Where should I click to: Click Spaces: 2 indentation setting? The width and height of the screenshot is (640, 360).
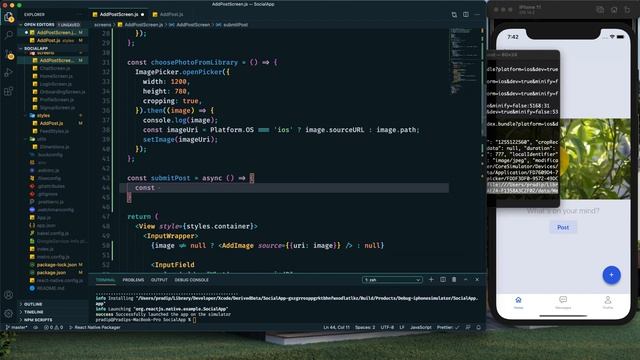click(365, 327)
